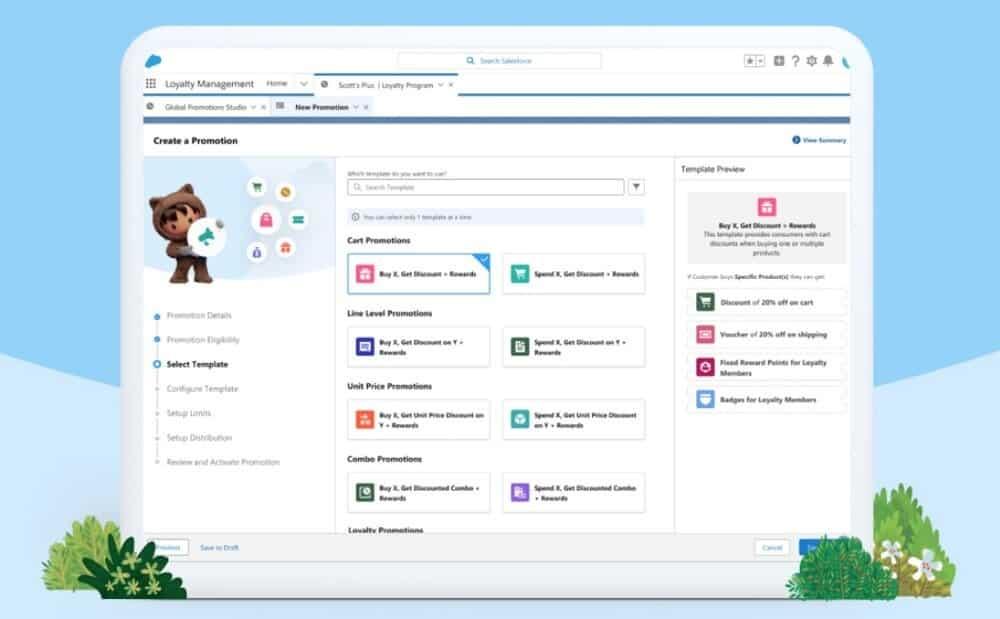Pick Buy X, Get Unit Price Discount template

click(418, 419)
